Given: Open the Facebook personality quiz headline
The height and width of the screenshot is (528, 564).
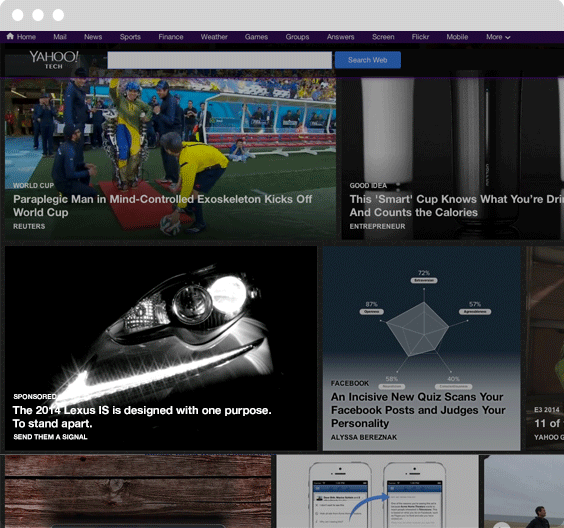Looking at the screenshot, I should pos(418,410).
